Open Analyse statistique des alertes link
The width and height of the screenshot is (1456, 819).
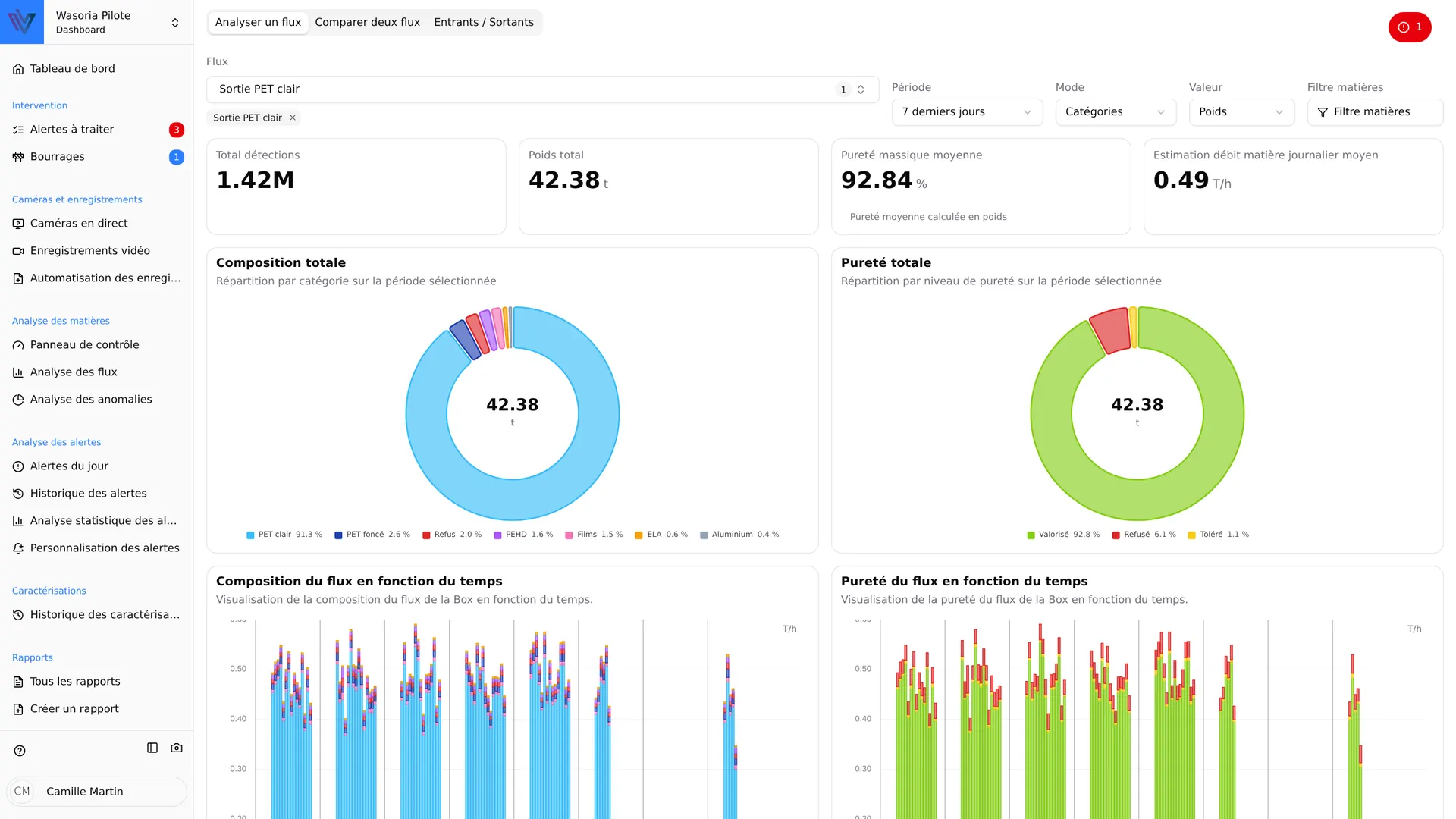[97, 521]
